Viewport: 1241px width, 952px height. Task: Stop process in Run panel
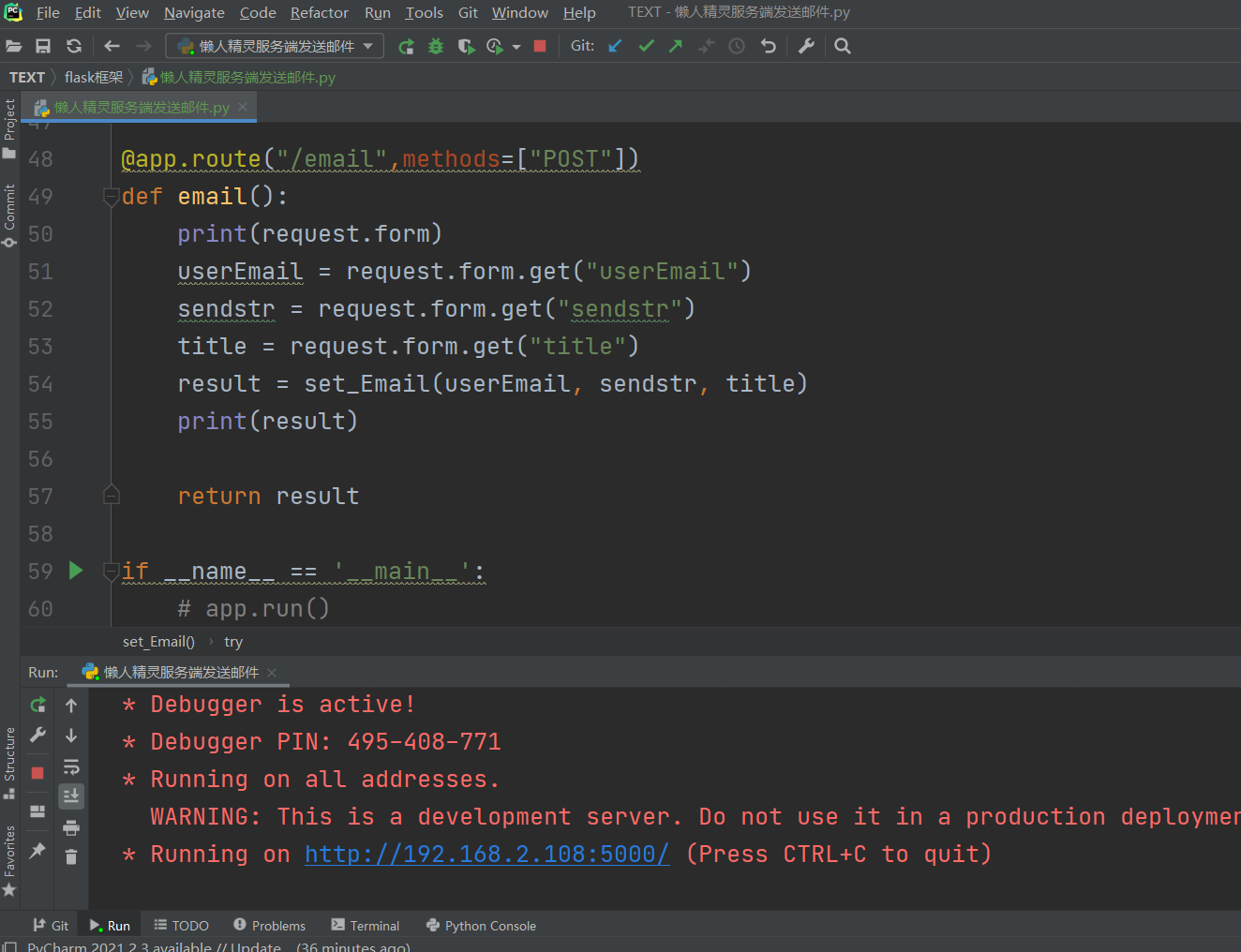point(37,773)
